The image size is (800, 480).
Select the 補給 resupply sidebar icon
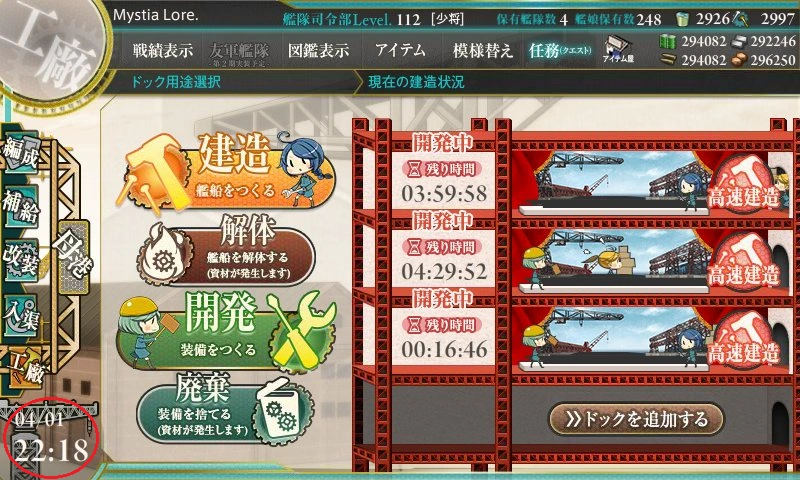(21, 208)
